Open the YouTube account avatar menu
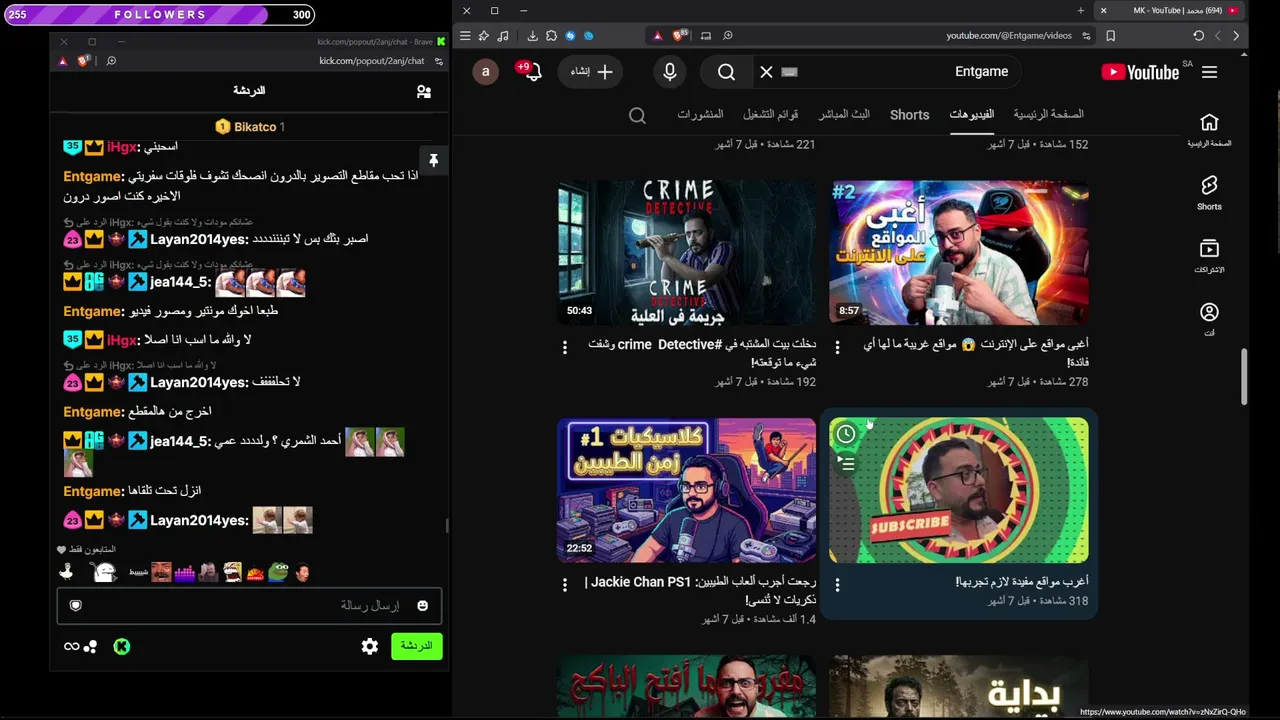The image size is (1280, 720). click(486, 72)
